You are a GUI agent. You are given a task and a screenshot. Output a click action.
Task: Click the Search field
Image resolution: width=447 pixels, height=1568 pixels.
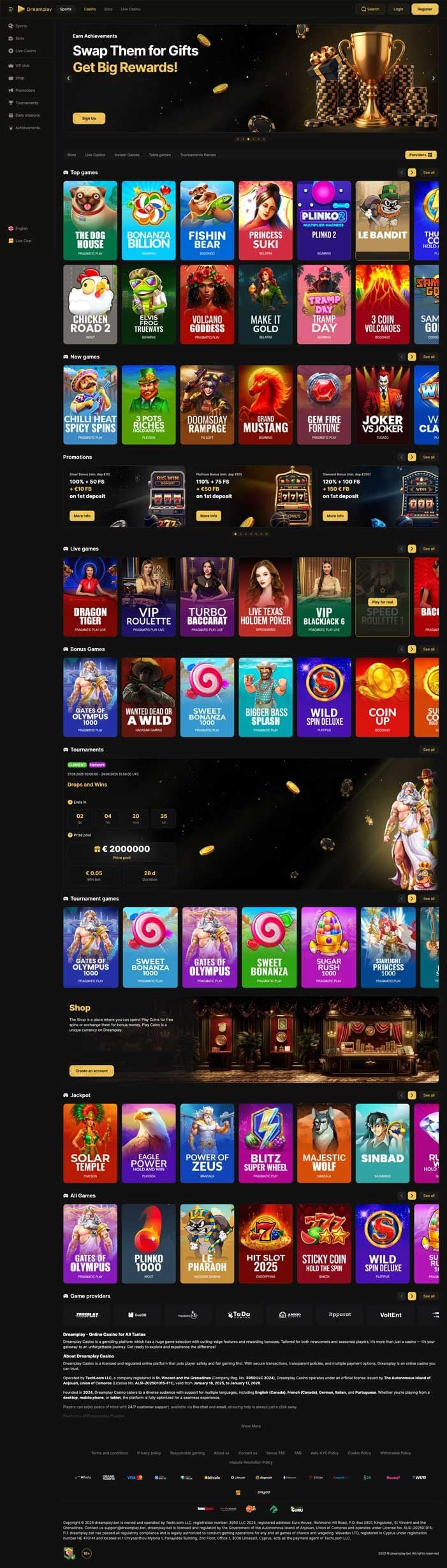tap(370, 9)
